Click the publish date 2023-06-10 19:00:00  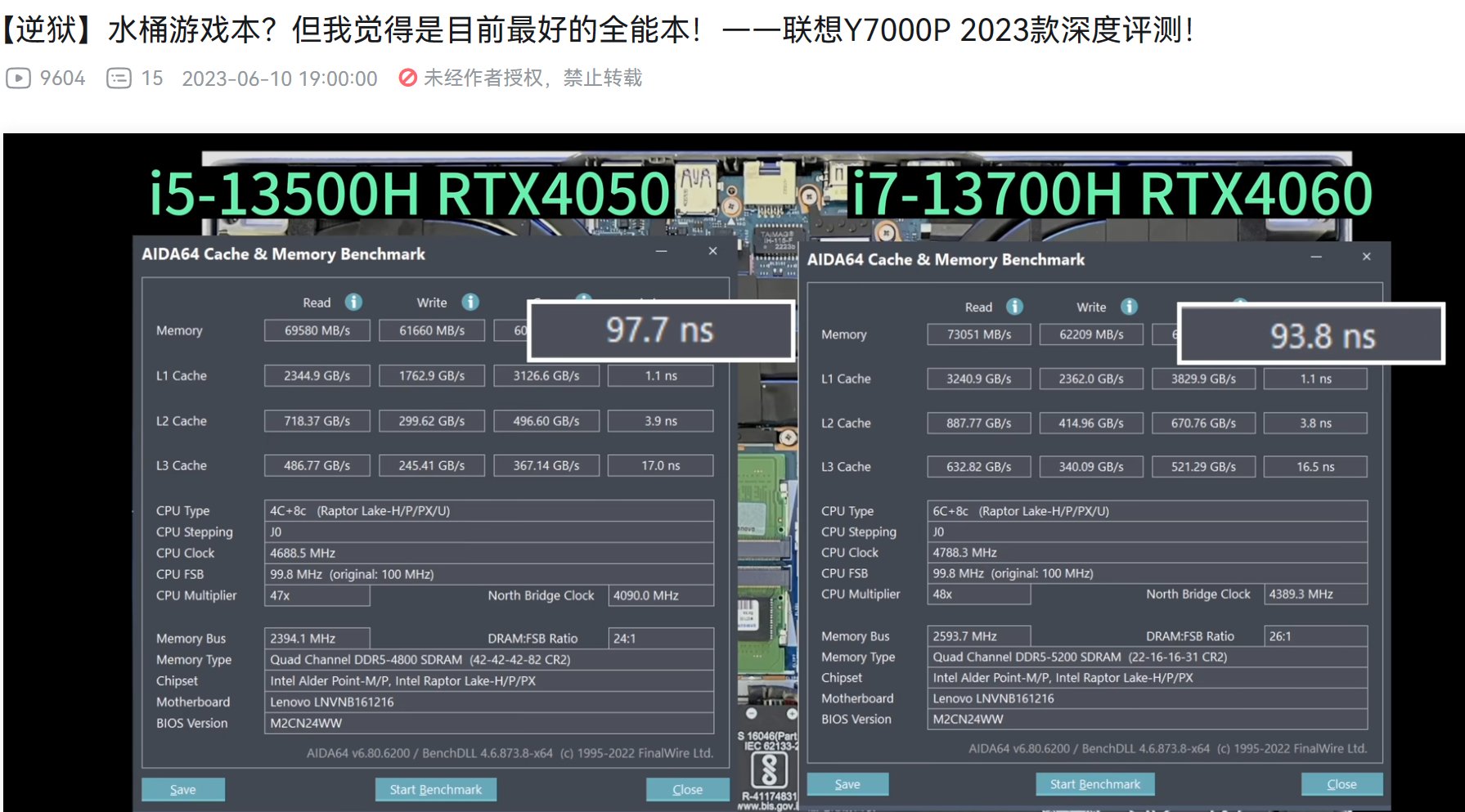click(x=280, y=79)
